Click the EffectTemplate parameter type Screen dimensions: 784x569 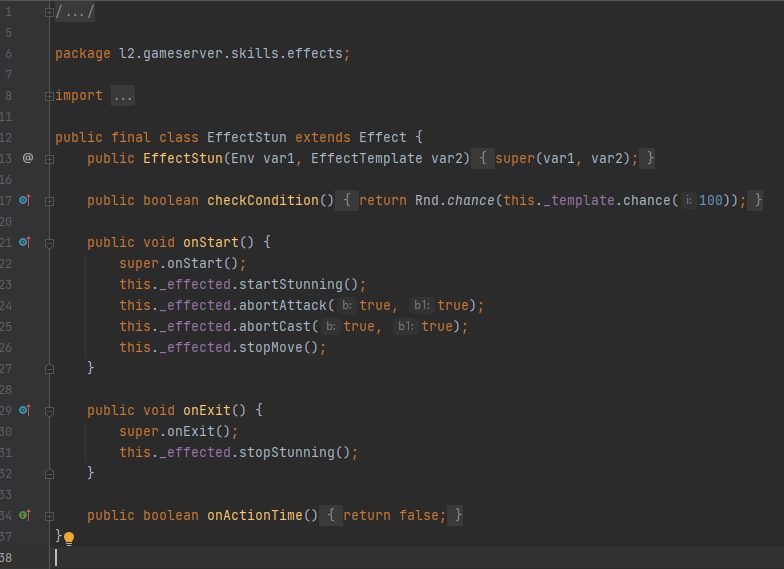(x=366, y=158)
